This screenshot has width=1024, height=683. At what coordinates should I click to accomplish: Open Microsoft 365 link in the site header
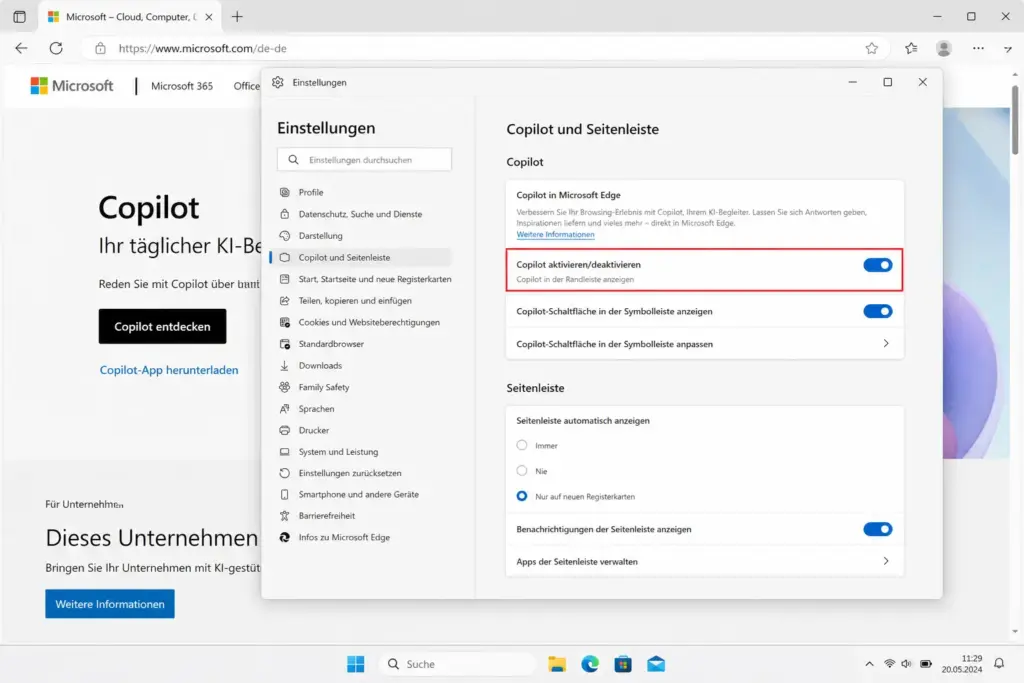pyautogui.click(x=182, y=86)
